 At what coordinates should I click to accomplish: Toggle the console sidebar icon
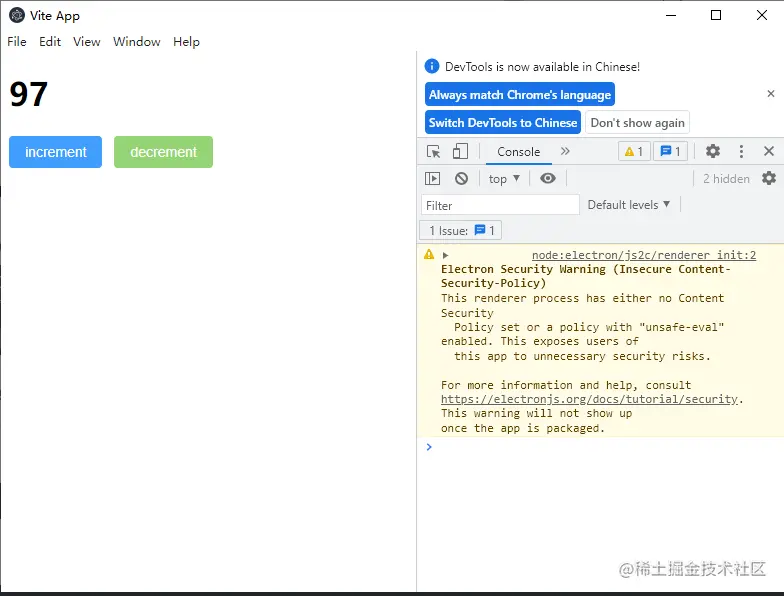pyautogui.click(x=432, y=178)
